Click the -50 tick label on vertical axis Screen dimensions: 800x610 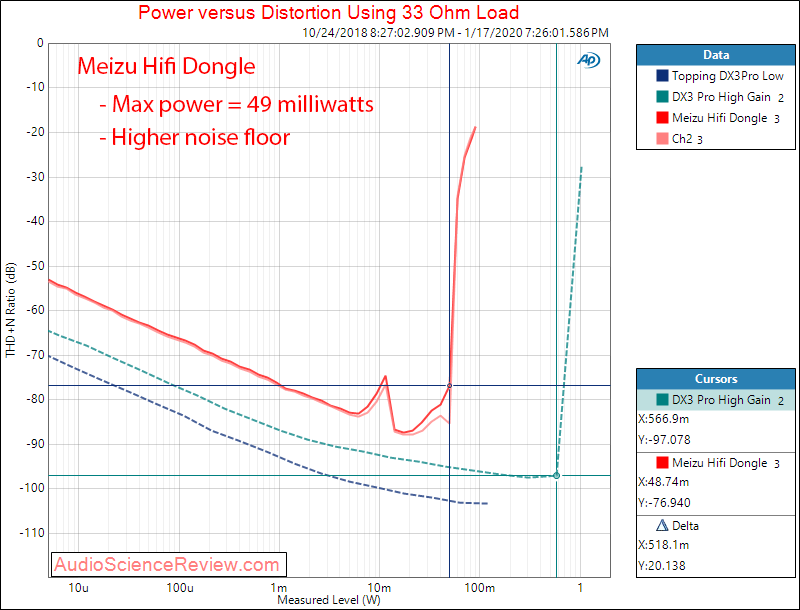(x=35, y=266)
